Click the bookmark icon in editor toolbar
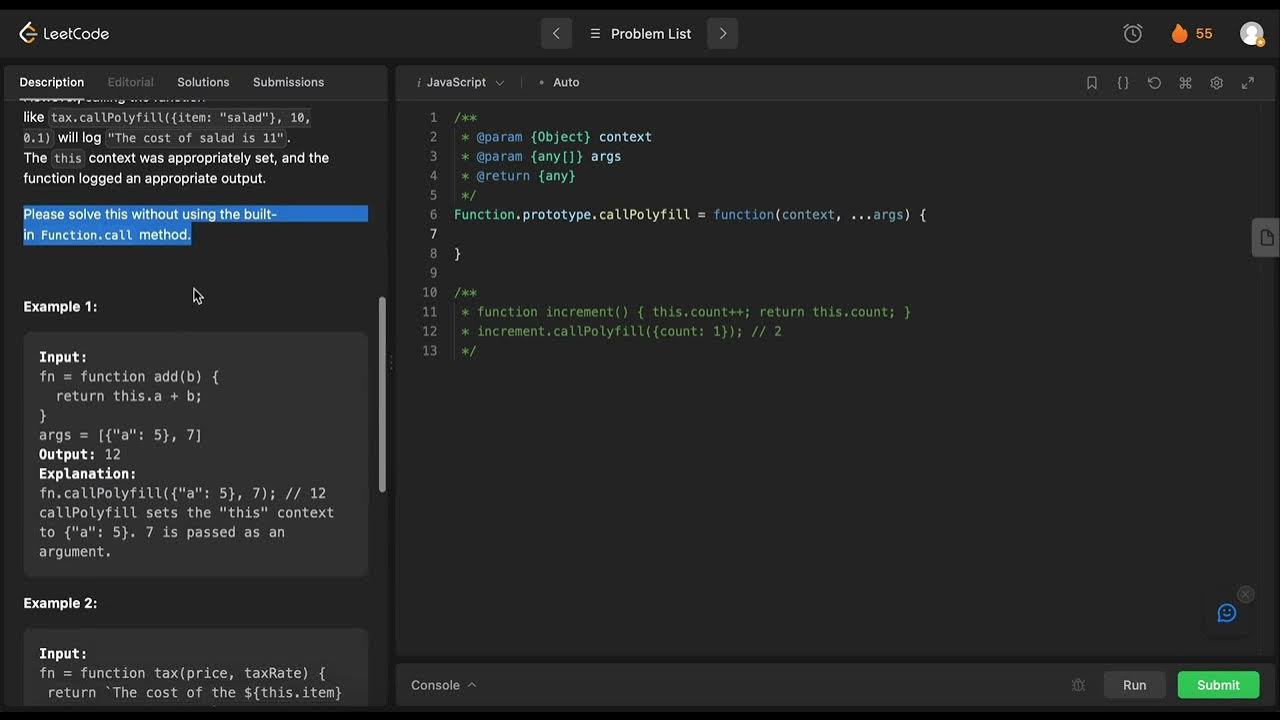This screenshot has height=720, width=1280. click(1092, 83)
